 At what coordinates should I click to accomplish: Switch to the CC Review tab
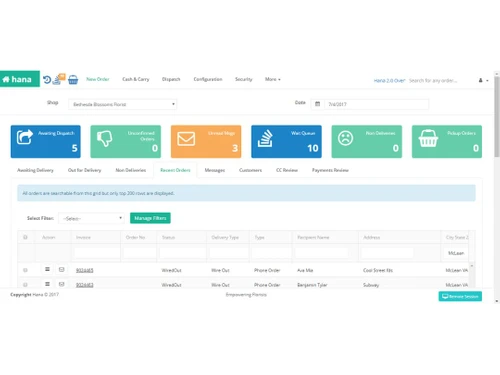[x=287, y=170]
